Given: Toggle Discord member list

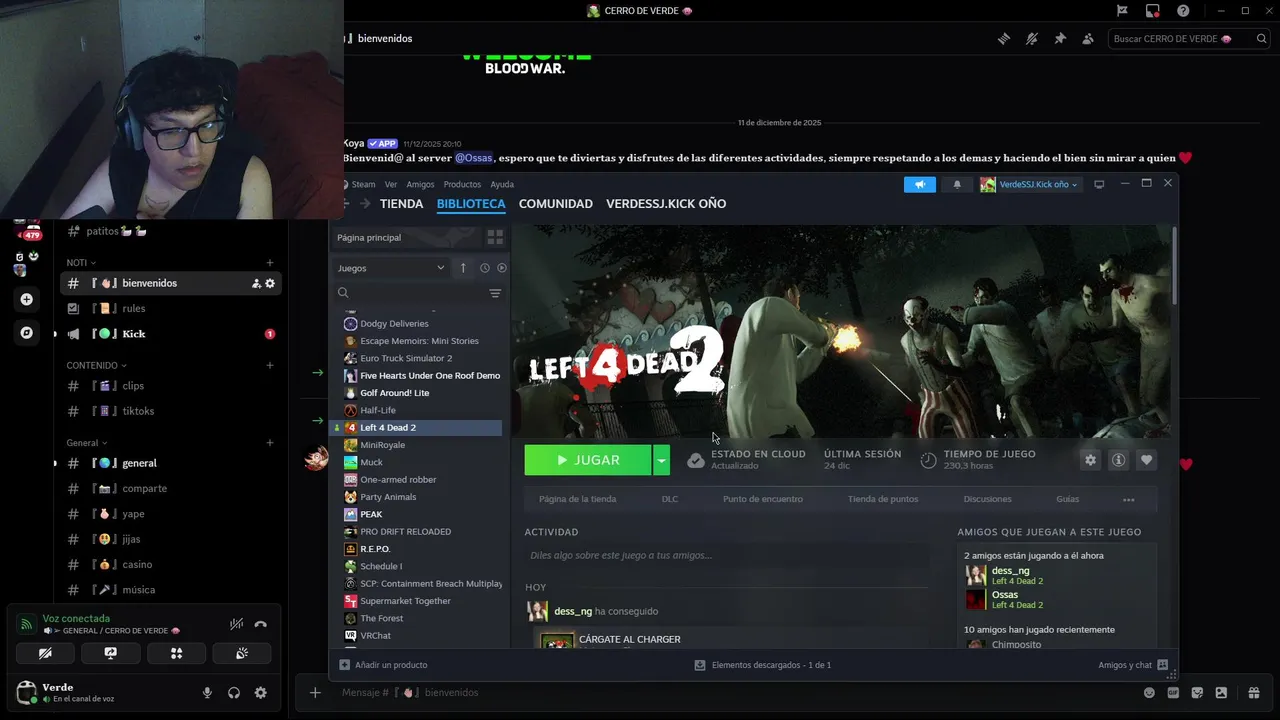Looking at the screenshot, I should click(1088, 39).
